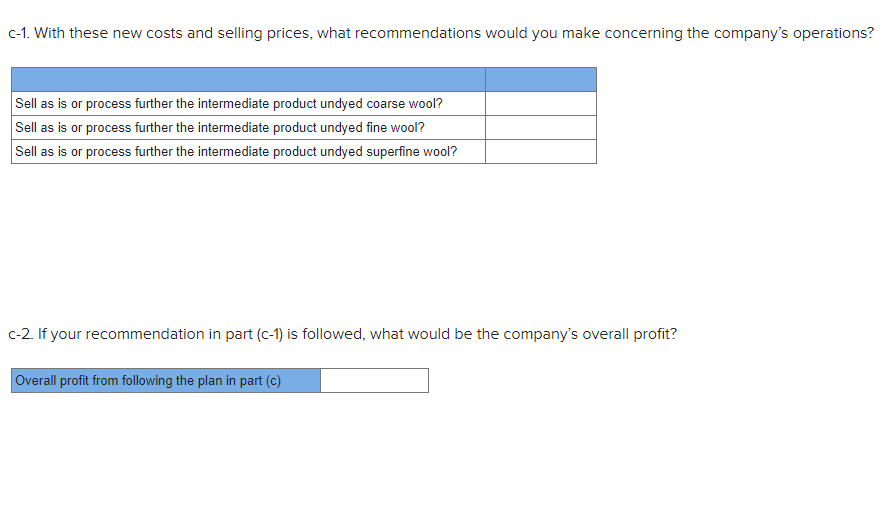882x519 pixels.
Task: Click the 'c-1.' question number
Action: tap(19, 33)
